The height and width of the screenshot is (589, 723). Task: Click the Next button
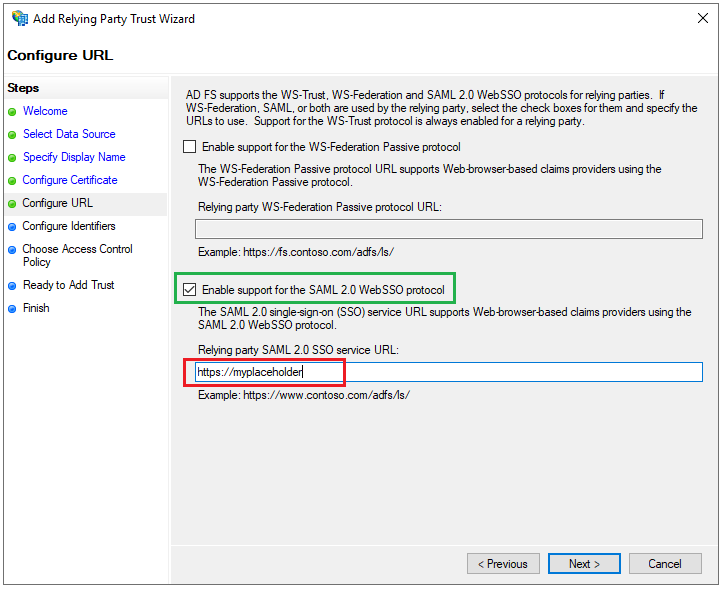point(584,564)
